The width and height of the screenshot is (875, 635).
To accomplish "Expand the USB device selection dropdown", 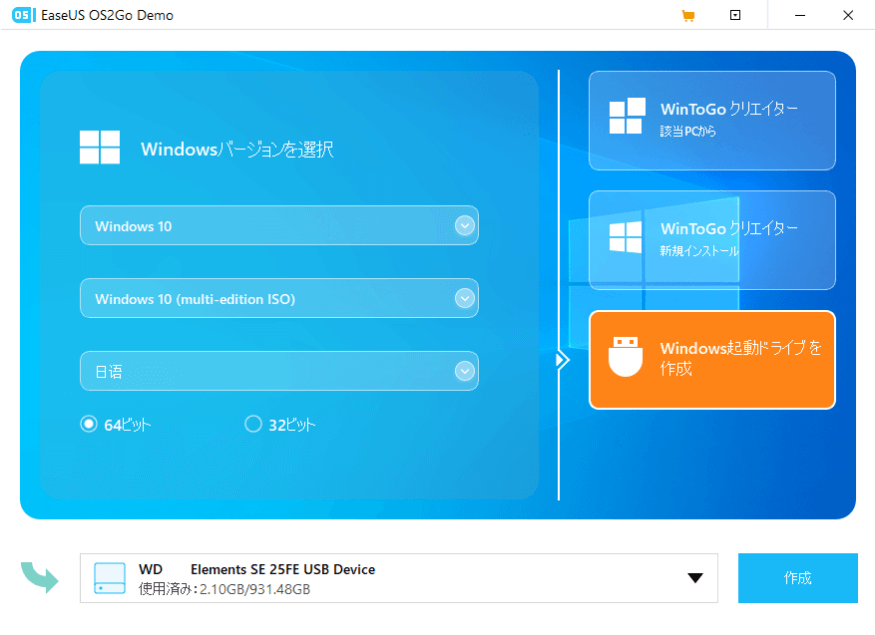I will pyautogui.click(x=693, y=578).
